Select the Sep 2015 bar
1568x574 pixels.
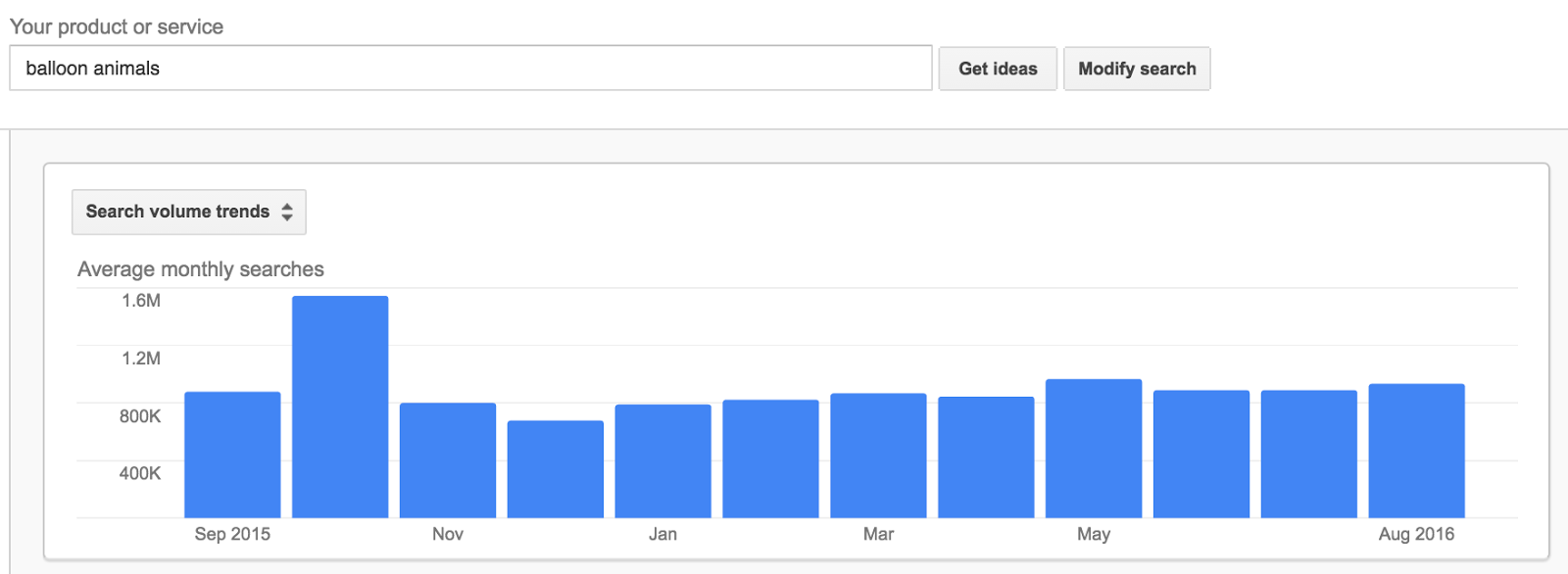pyautogui.click(x=232, y=454)
